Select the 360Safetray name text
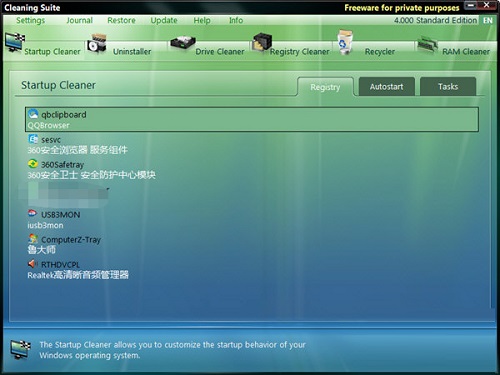The height and width of the screenshot is (375, 500). (62, 165)
